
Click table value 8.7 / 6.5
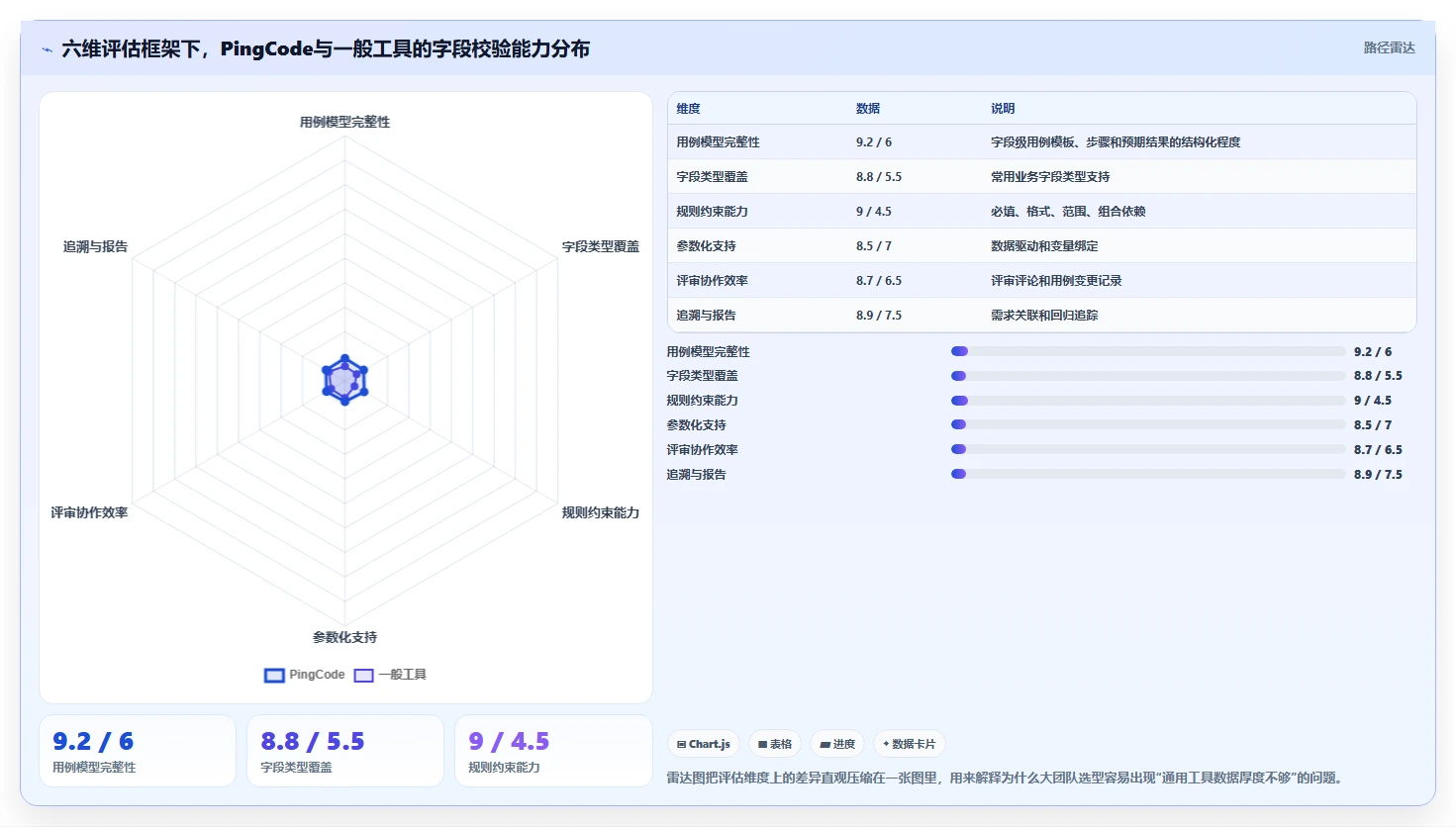(x=879, y=281)
